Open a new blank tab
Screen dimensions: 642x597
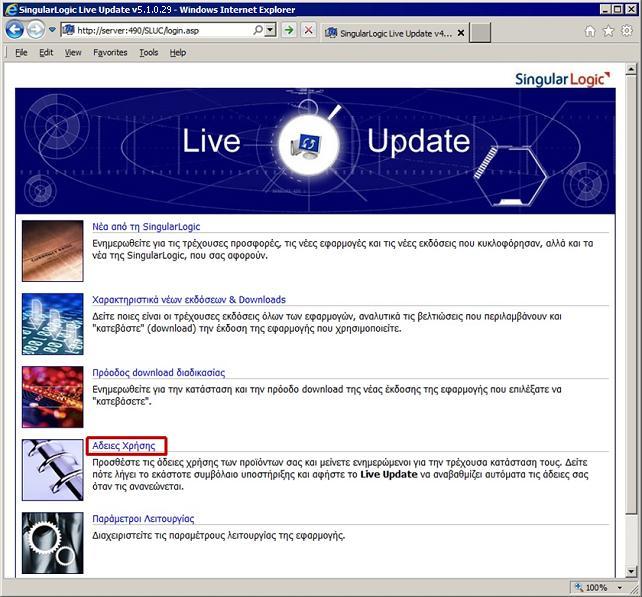pyautogui.click(x=479, y=33)
